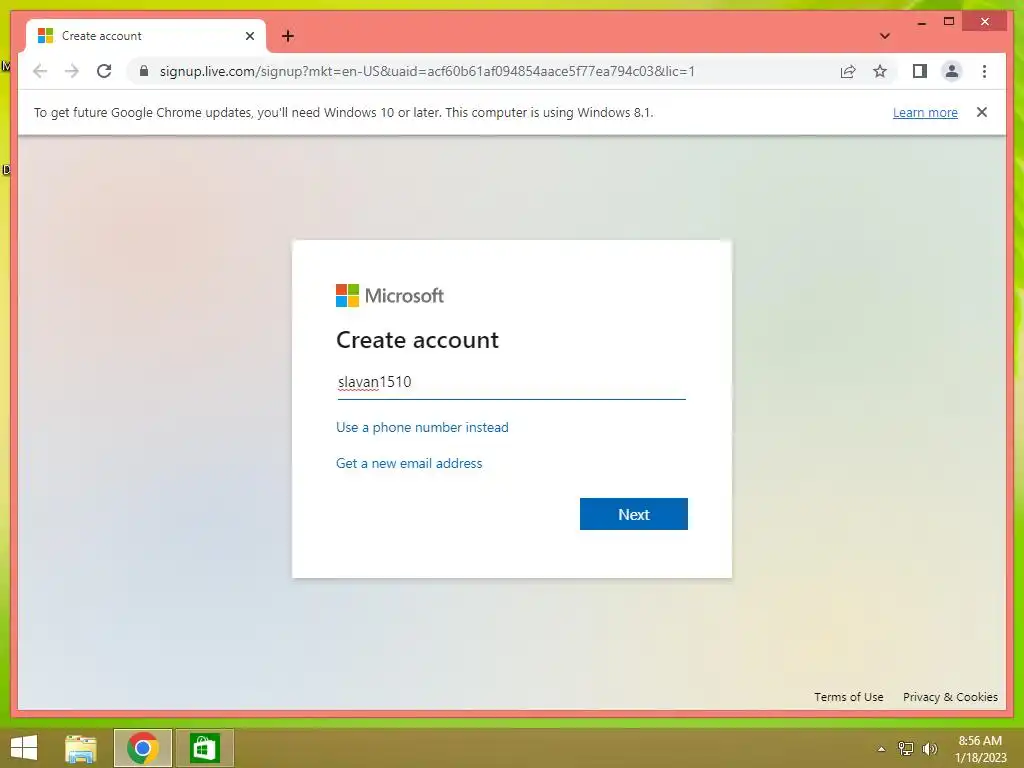
Task: Bookmark this page with the star
Action: tap(880, 71)
